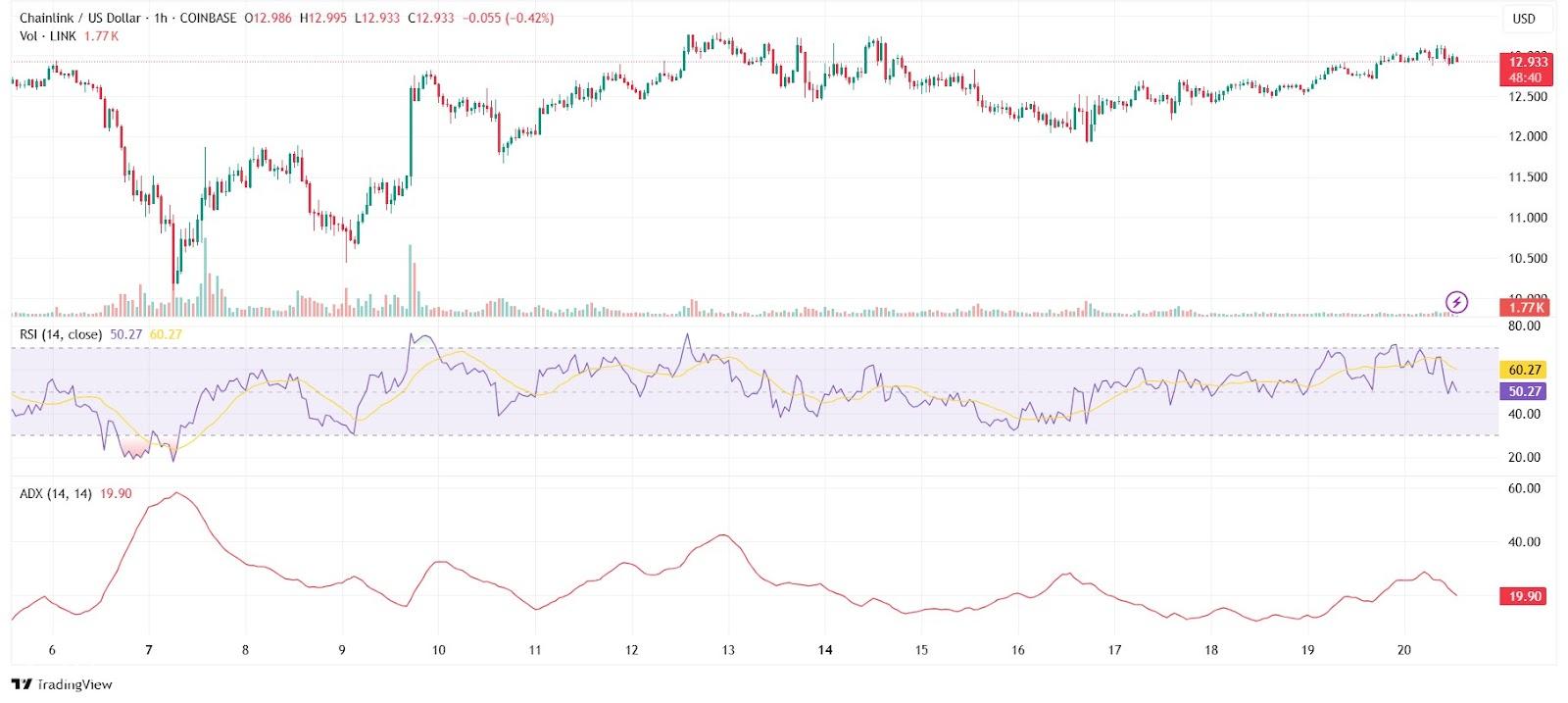Click date label 11 on time axis
Image resolution: width=1568 pixels, height=703 pixels.
(535, 649)
